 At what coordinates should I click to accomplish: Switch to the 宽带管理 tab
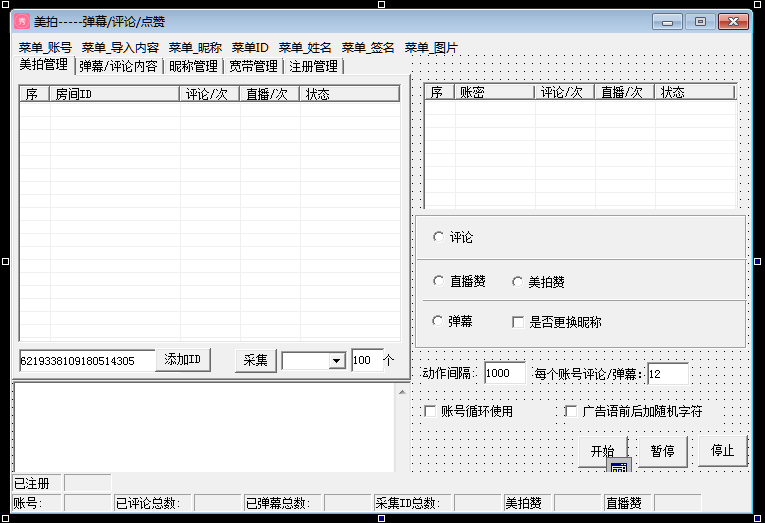[x=254, y=66]
